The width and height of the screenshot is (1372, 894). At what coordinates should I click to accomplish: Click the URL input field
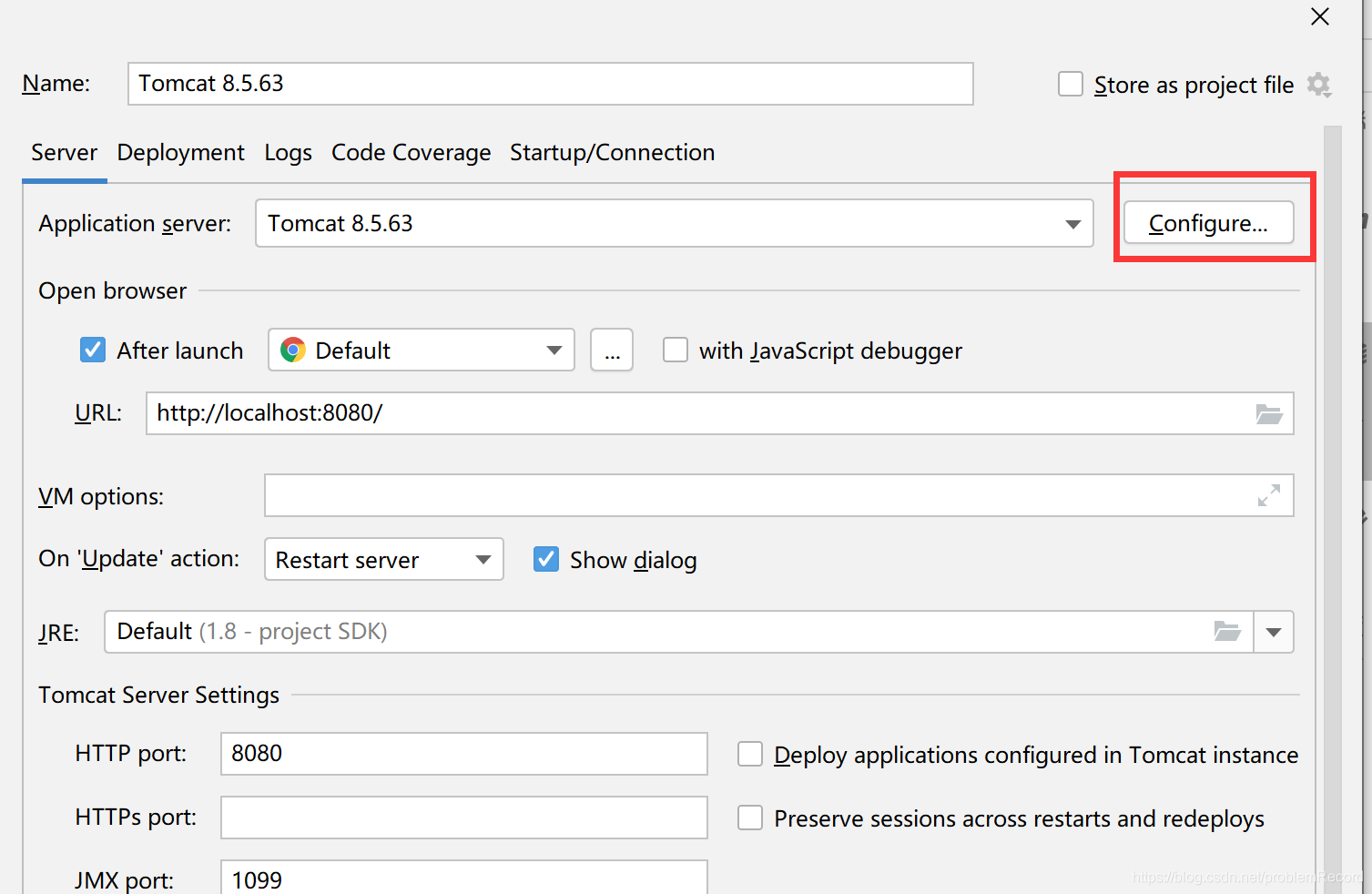(719, 413)
